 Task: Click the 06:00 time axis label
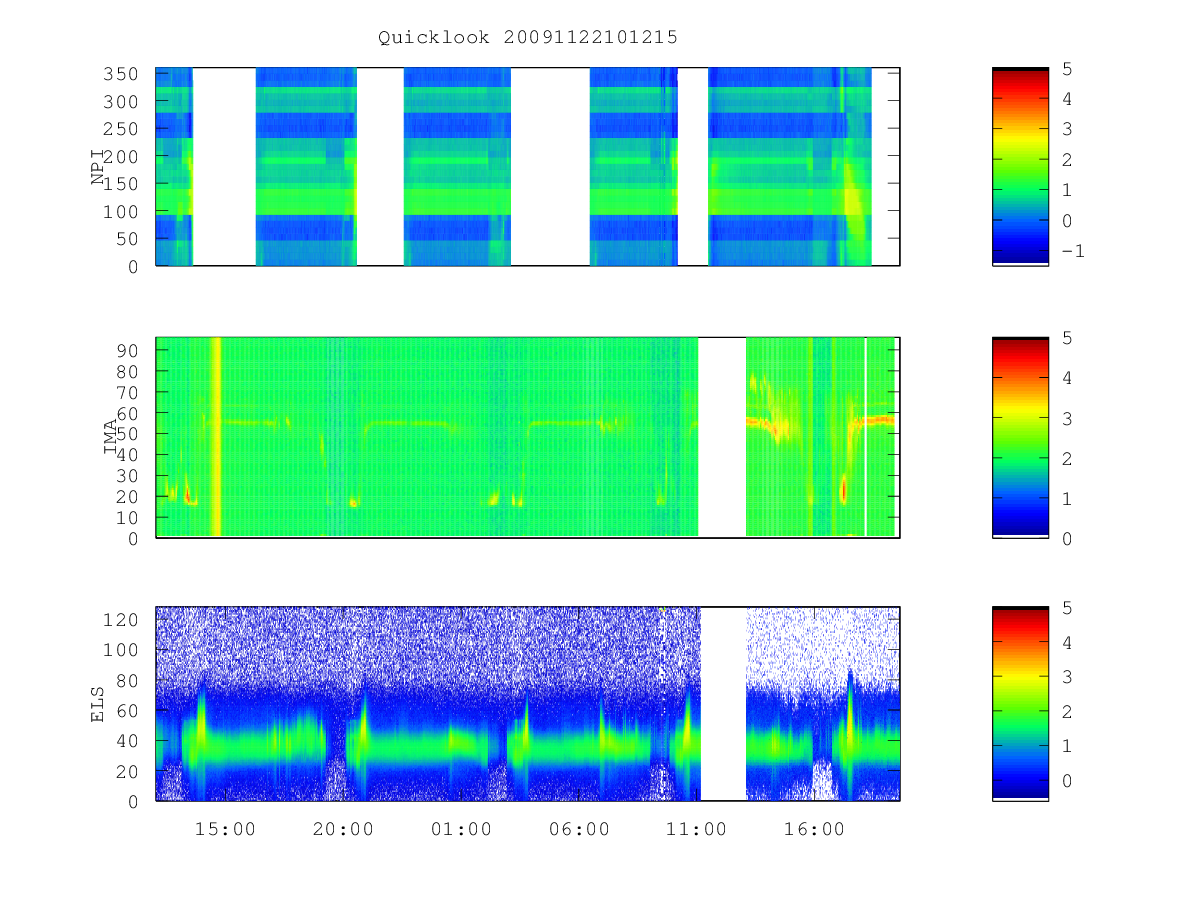(x=579, y=829)
